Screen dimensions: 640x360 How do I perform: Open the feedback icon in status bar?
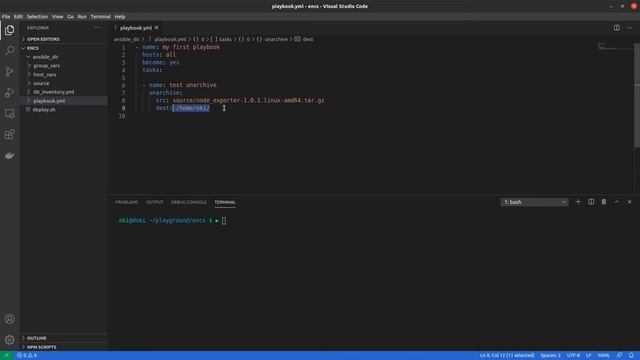click(619, 356)
